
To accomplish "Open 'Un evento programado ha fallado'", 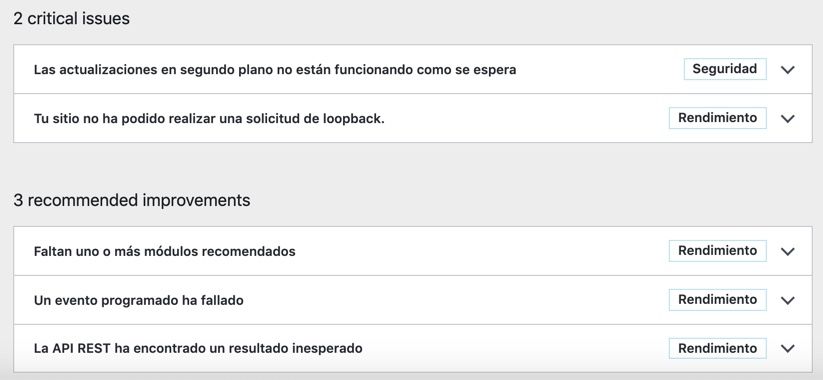I will (x=139, y=301).
